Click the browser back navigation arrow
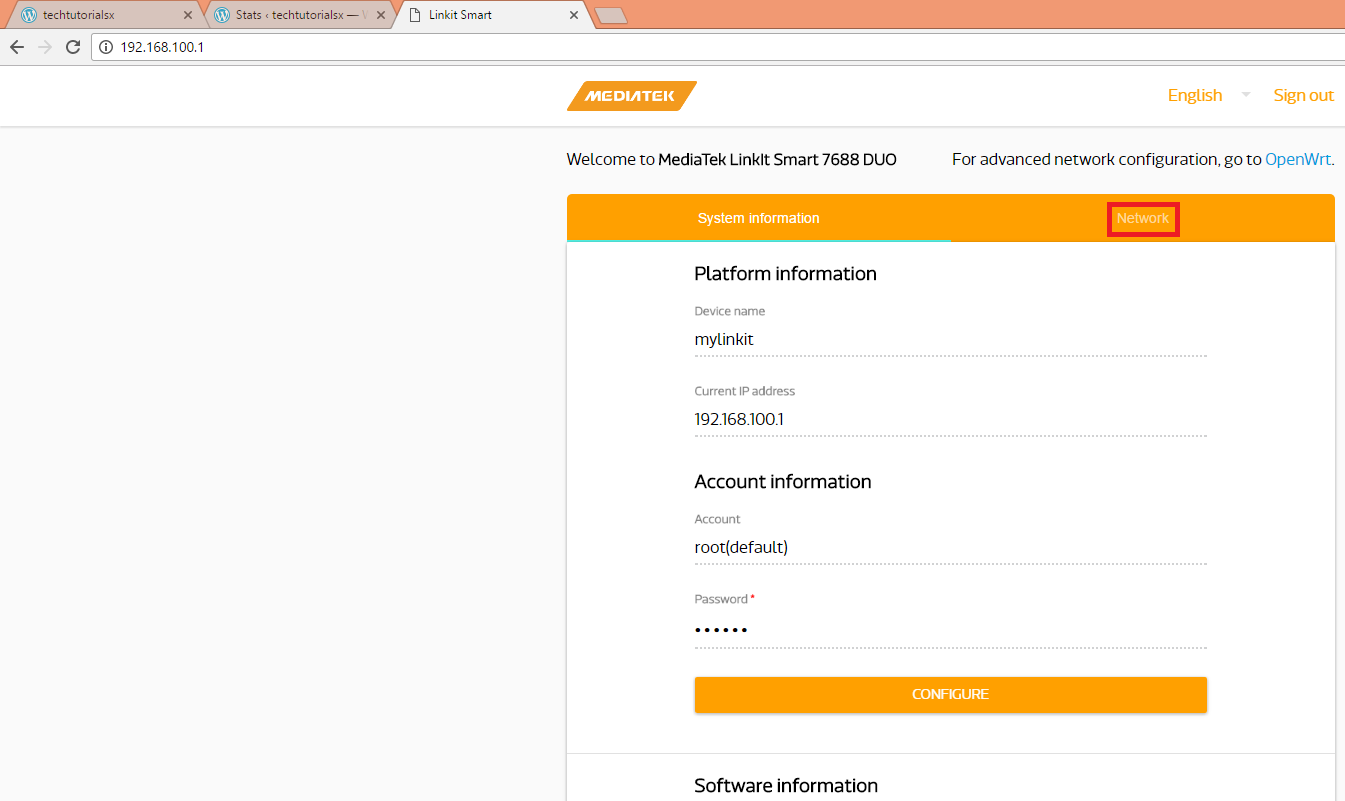The image size is (1345, 801). pos(16,46)
